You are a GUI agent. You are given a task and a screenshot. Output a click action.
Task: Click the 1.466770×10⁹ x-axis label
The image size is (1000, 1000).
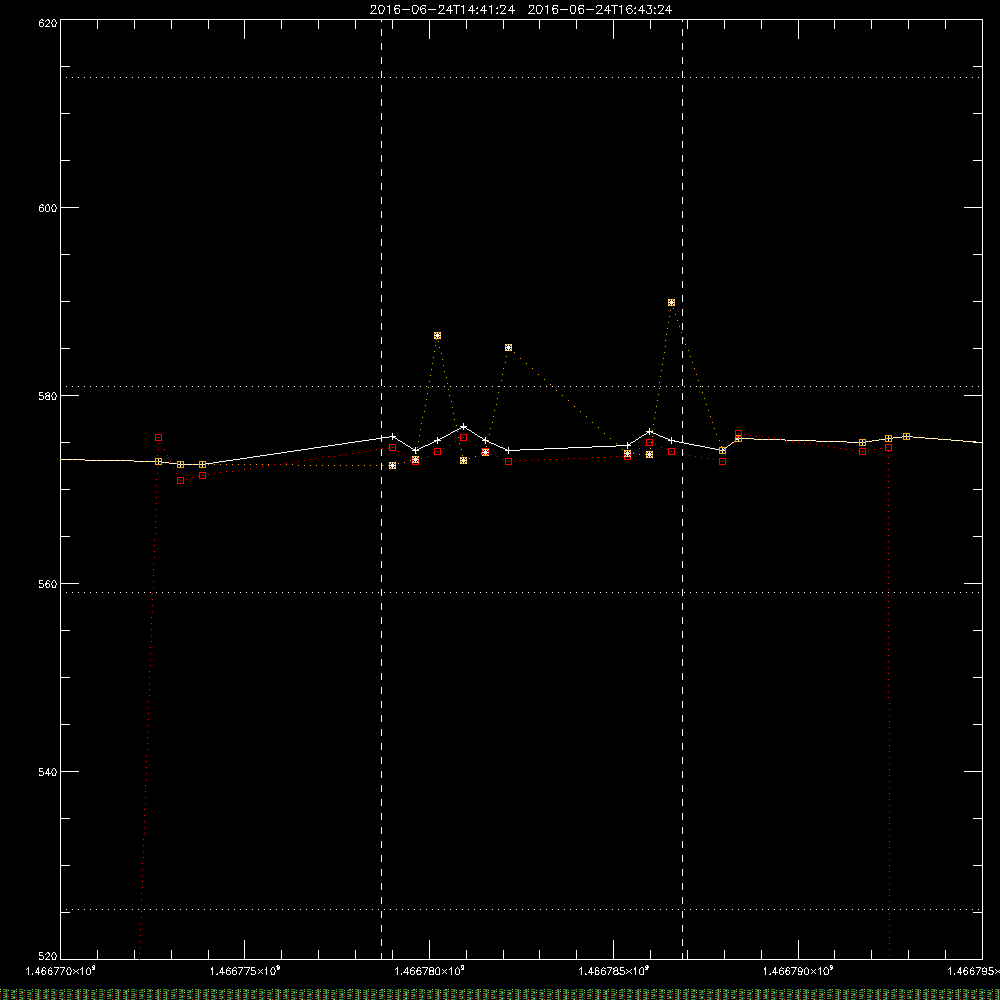pos(61,971)
